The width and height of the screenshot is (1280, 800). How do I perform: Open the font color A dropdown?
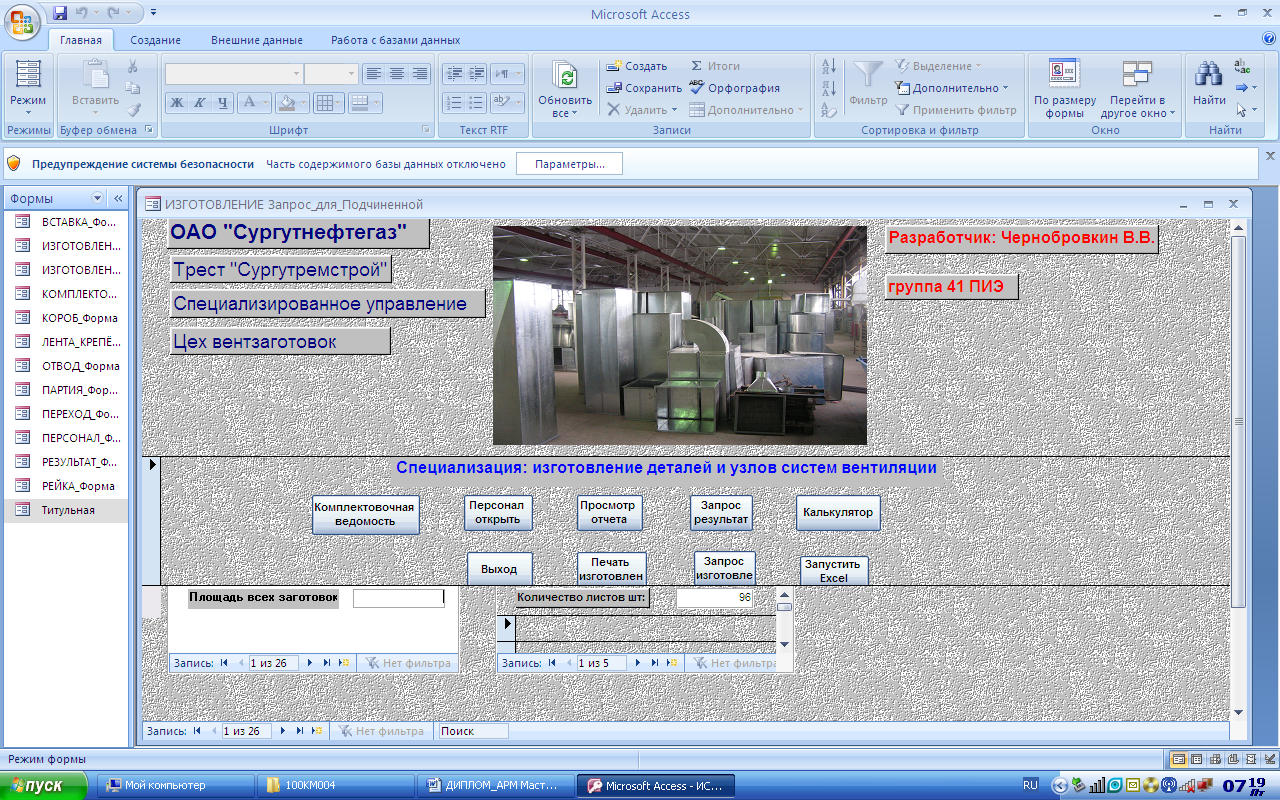(266, 102)
